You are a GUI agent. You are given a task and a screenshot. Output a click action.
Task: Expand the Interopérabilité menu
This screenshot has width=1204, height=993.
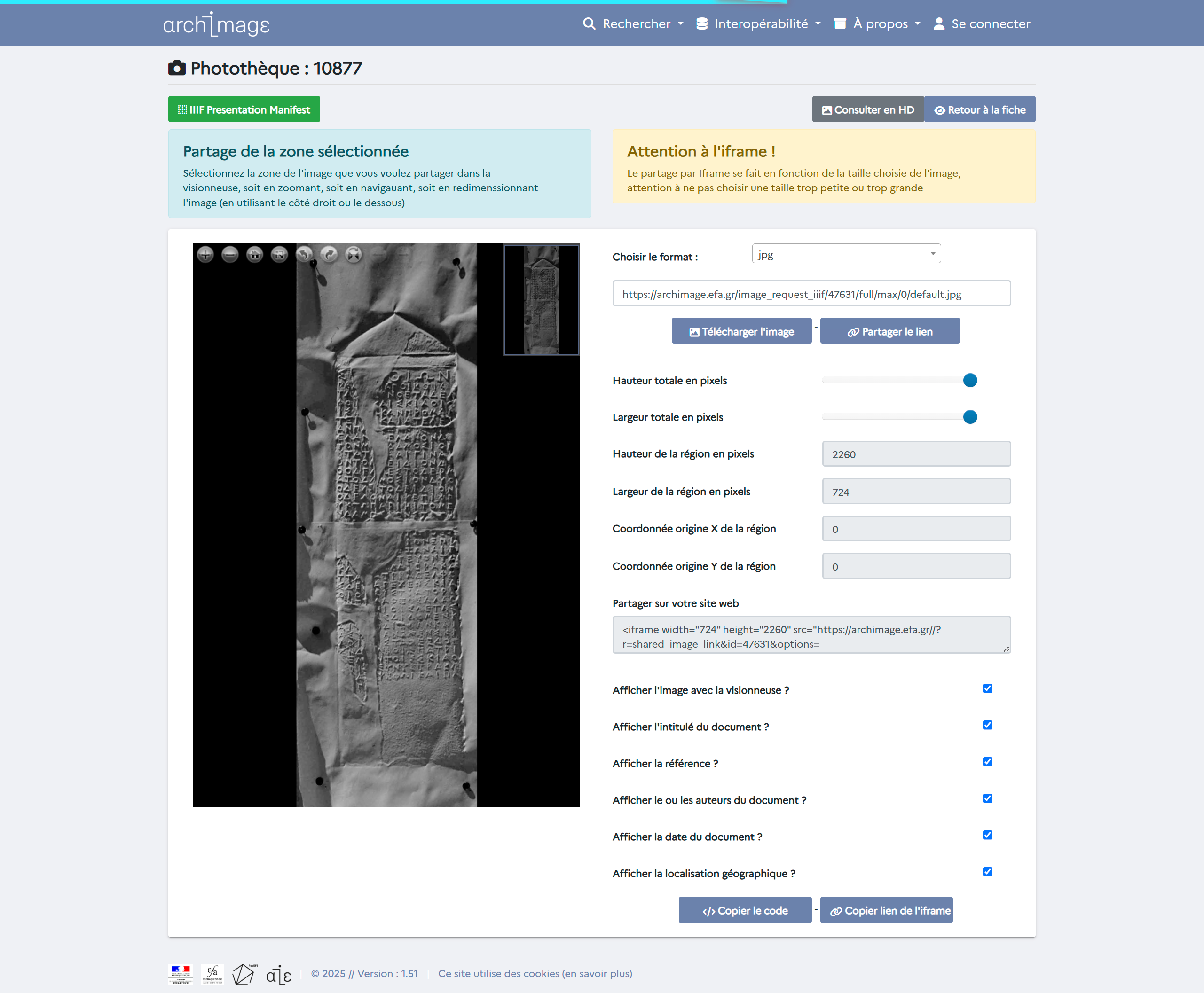tap(759, 24)
